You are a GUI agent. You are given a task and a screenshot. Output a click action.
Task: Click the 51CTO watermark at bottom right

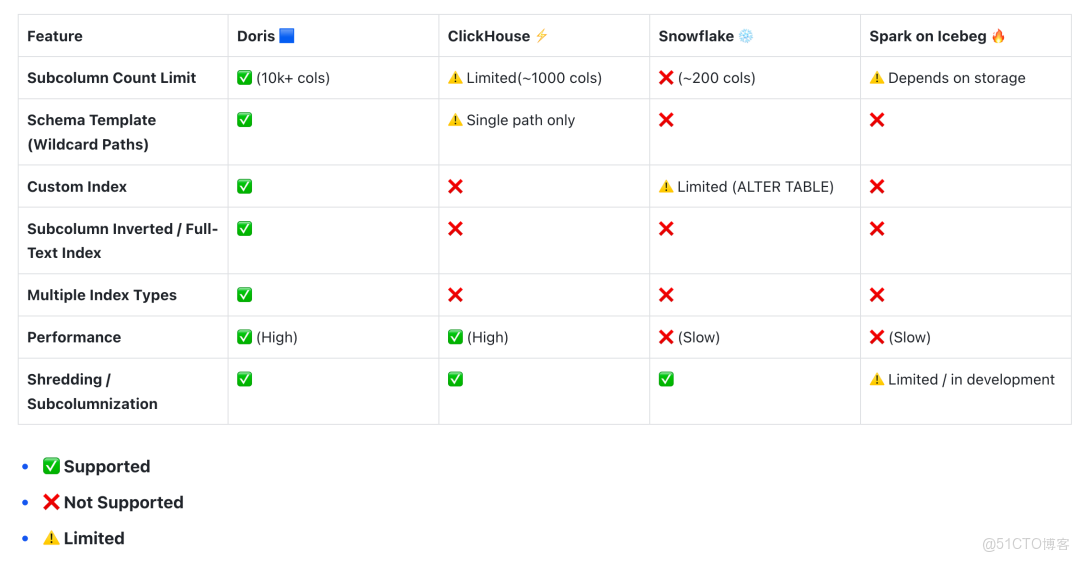(1025, 544)
